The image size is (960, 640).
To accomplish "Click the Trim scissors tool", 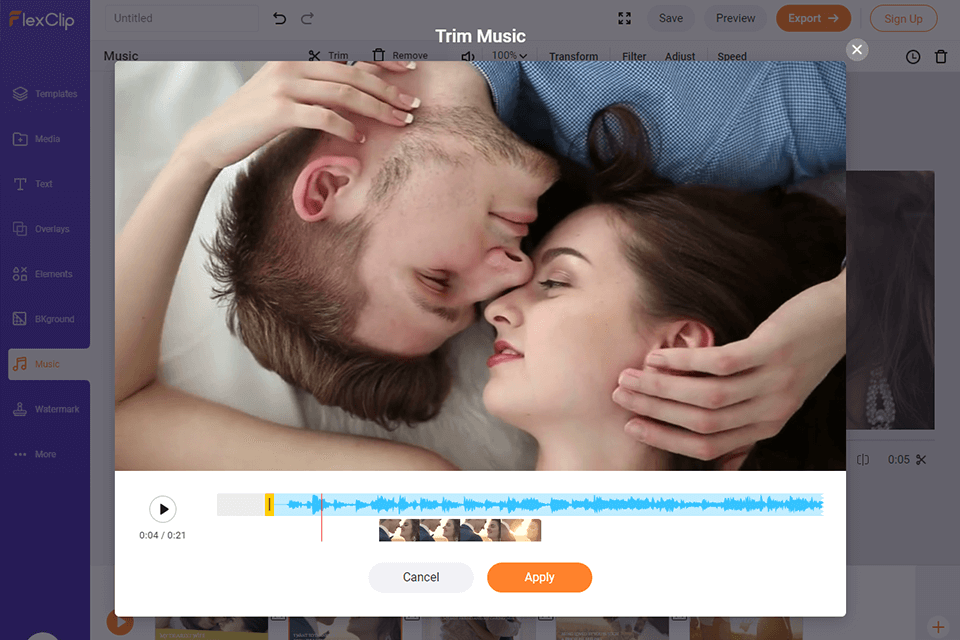I will click(329, 56).
